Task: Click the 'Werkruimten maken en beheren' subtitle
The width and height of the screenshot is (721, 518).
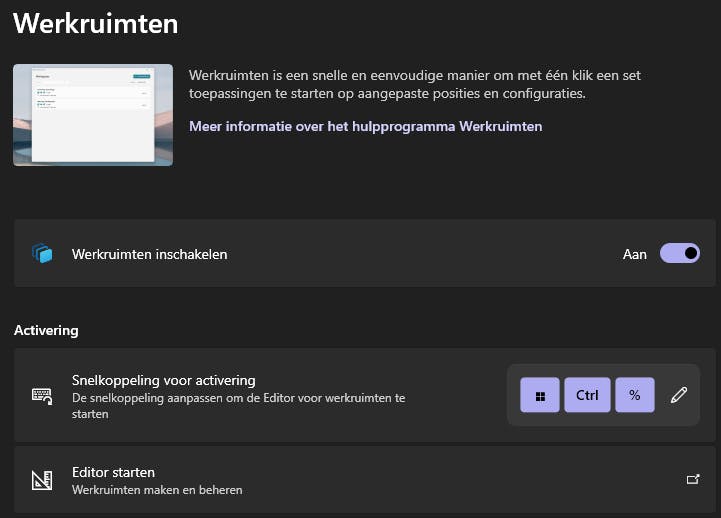Action: (157, 490)
